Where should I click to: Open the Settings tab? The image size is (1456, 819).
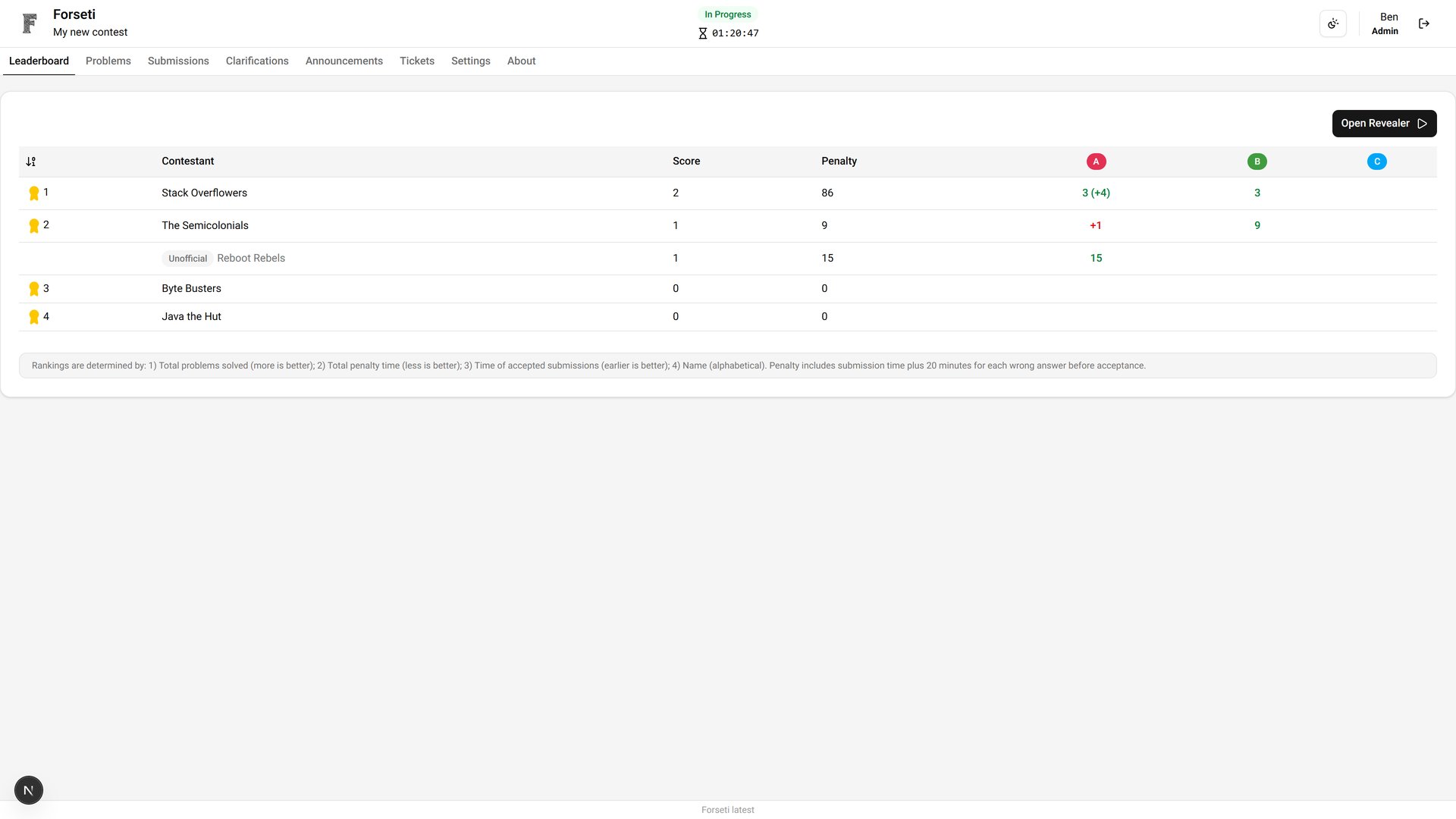point(470,61)
